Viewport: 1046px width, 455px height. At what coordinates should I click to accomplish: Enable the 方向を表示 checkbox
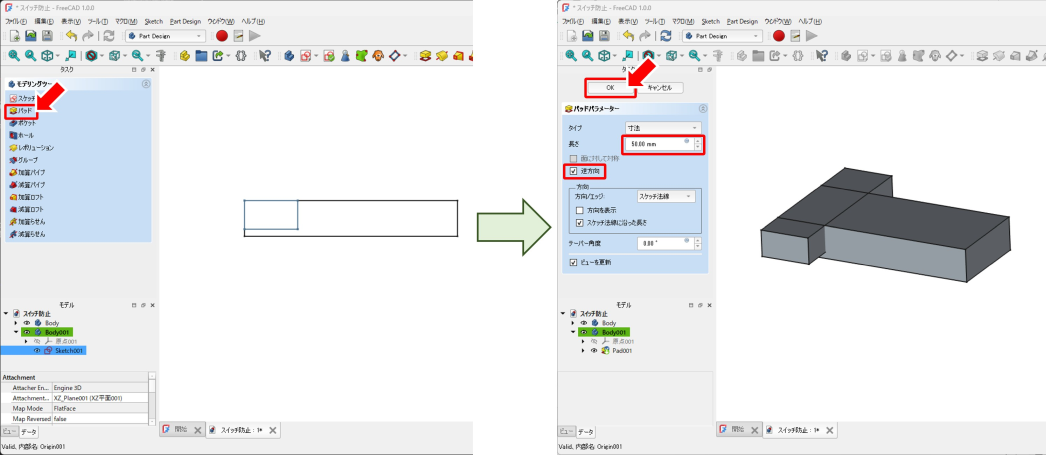580,211
